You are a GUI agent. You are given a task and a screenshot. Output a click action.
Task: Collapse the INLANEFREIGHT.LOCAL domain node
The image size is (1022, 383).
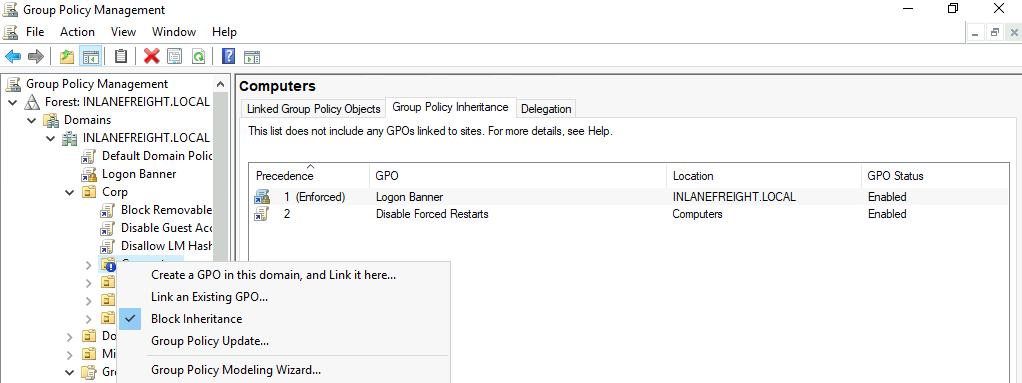tap(50, 139)
